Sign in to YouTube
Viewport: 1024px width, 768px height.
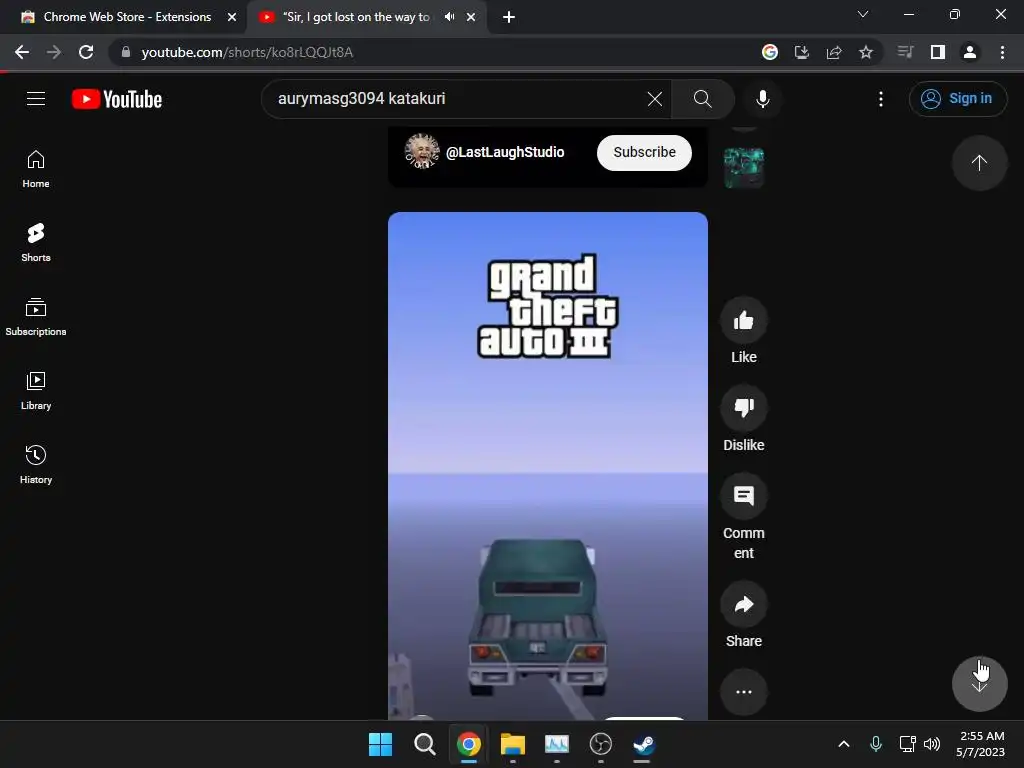point(957,99)
